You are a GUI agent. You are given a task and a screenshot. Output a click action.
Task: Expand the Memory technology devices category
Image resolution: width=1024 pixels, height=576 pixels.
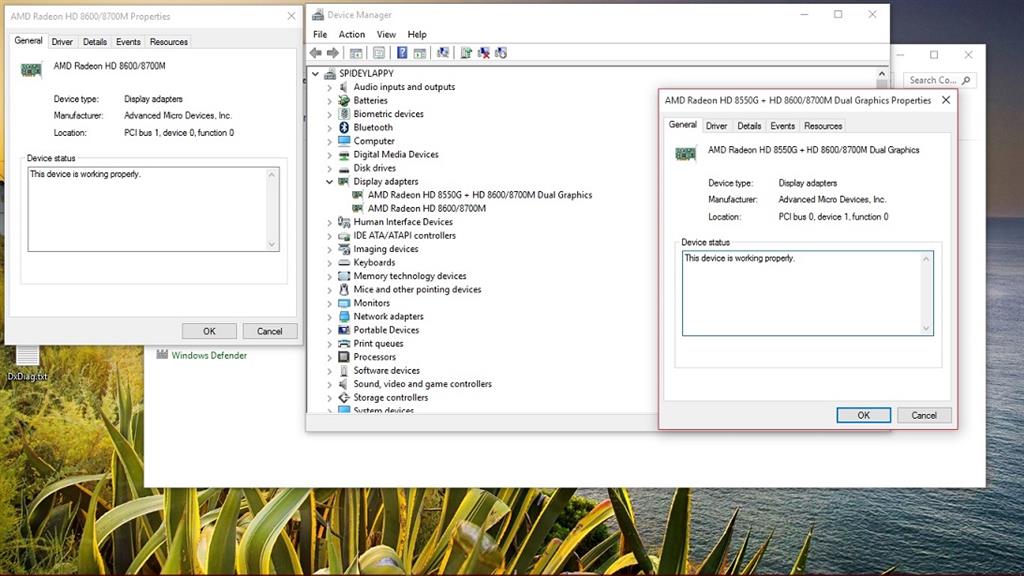click(x=330, y=276)
